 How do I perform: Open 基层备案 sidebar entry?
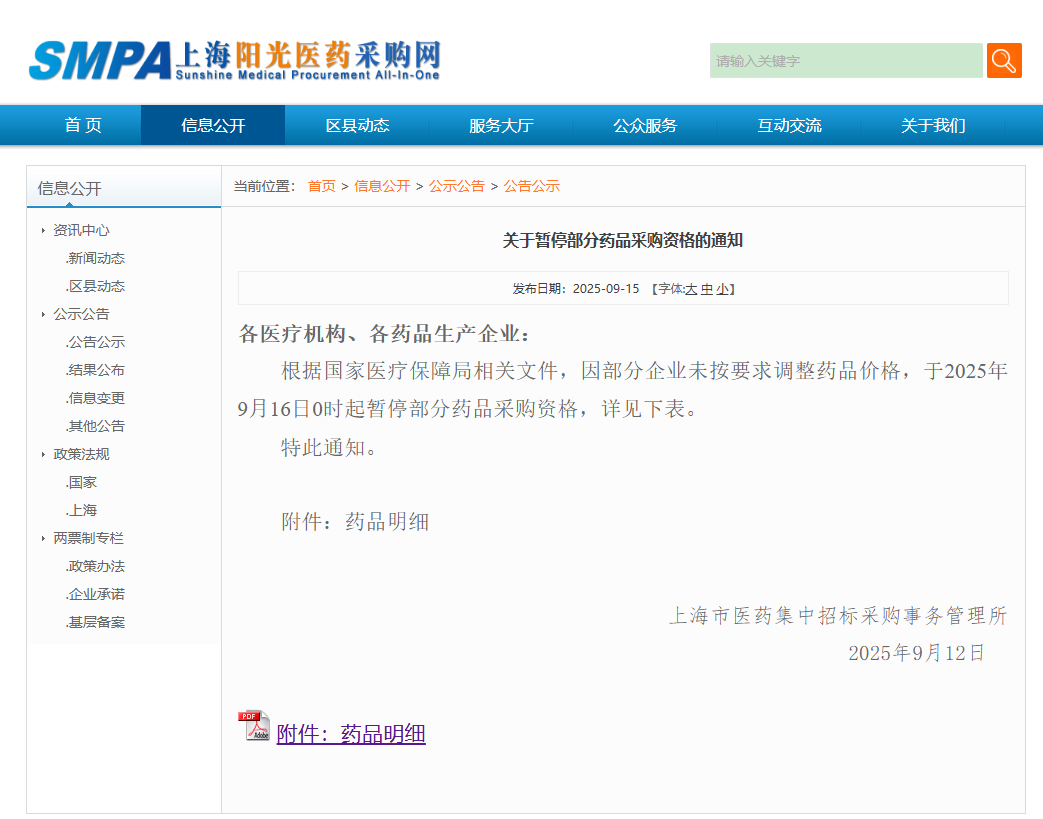pos(96,622)
